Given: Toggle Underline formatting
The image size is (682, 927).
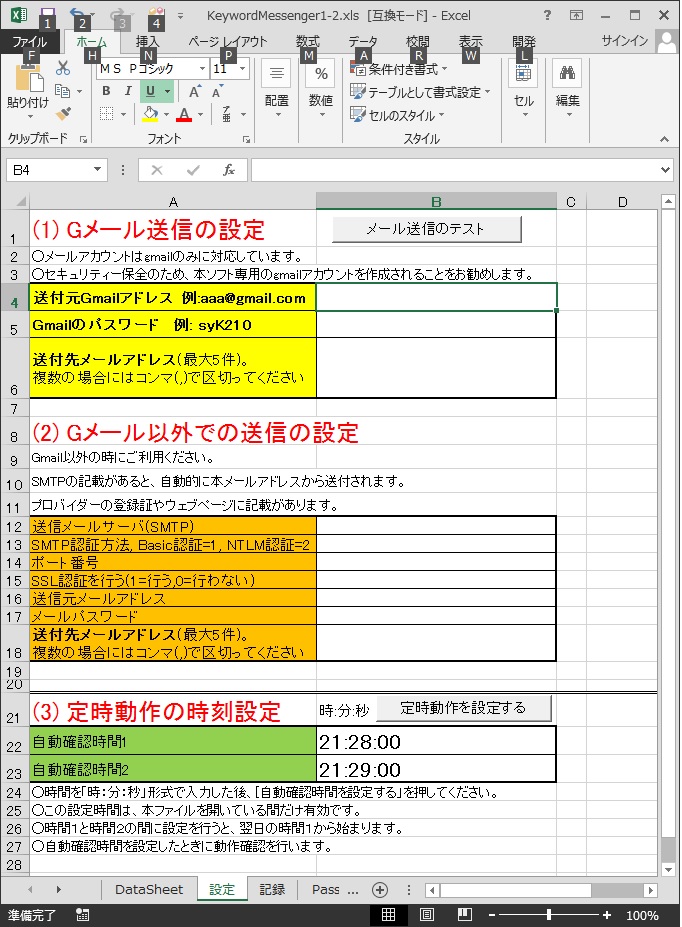Looking at the screenshot, I should [x=150, y=91].
